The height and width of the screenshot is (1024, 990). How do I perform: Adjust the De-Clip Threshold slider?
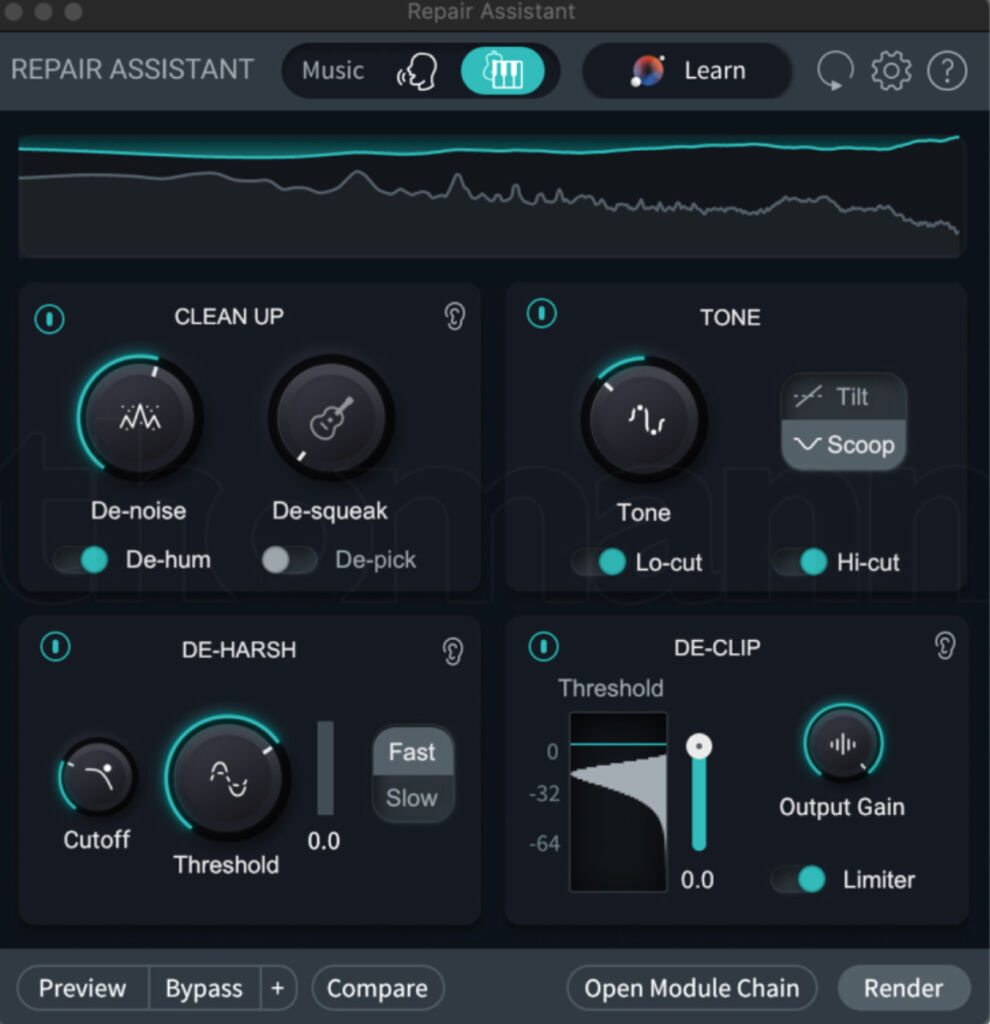[698, 745]
